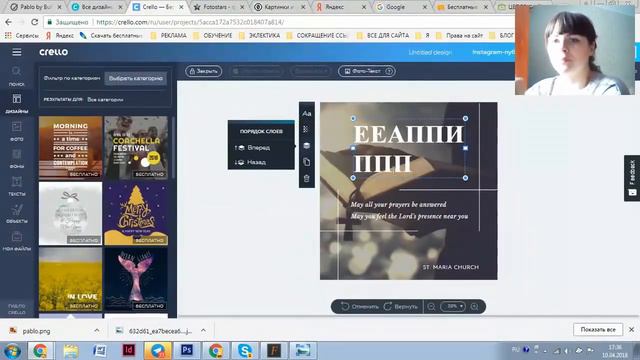
Task: Click the layers order icon
Action: pos(307,146)
